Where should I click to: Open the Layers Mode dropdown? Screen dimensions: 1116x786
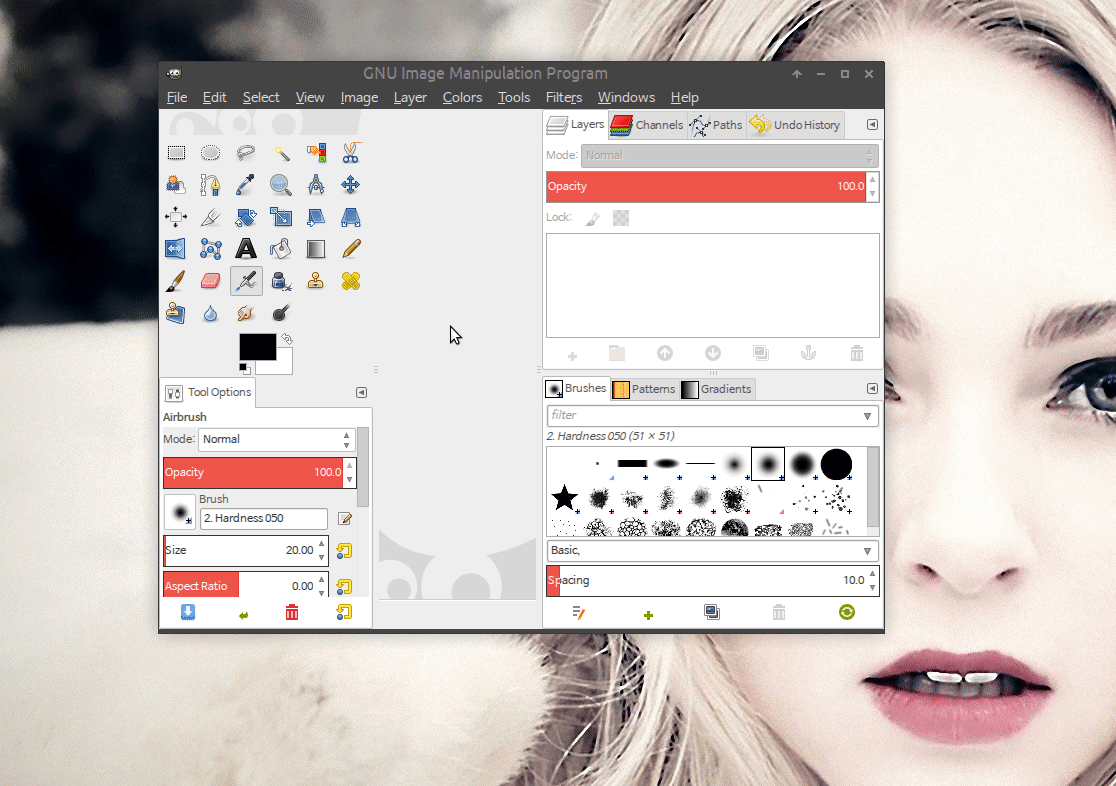(x=730, y=155)
